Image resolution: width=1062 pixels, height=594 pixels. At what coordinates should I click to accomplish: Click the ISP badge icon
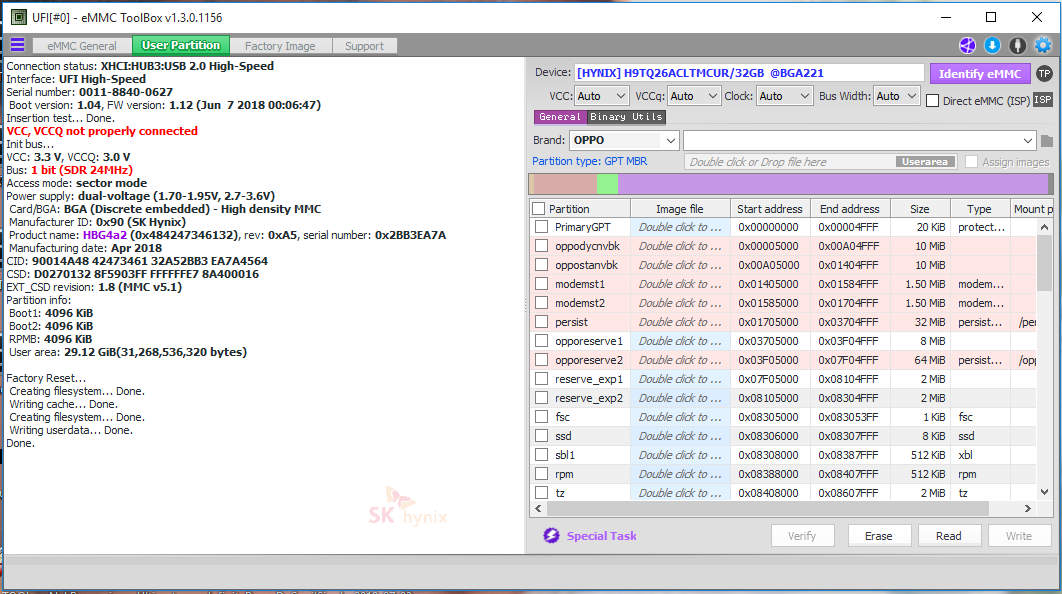tap(1042, 100)
